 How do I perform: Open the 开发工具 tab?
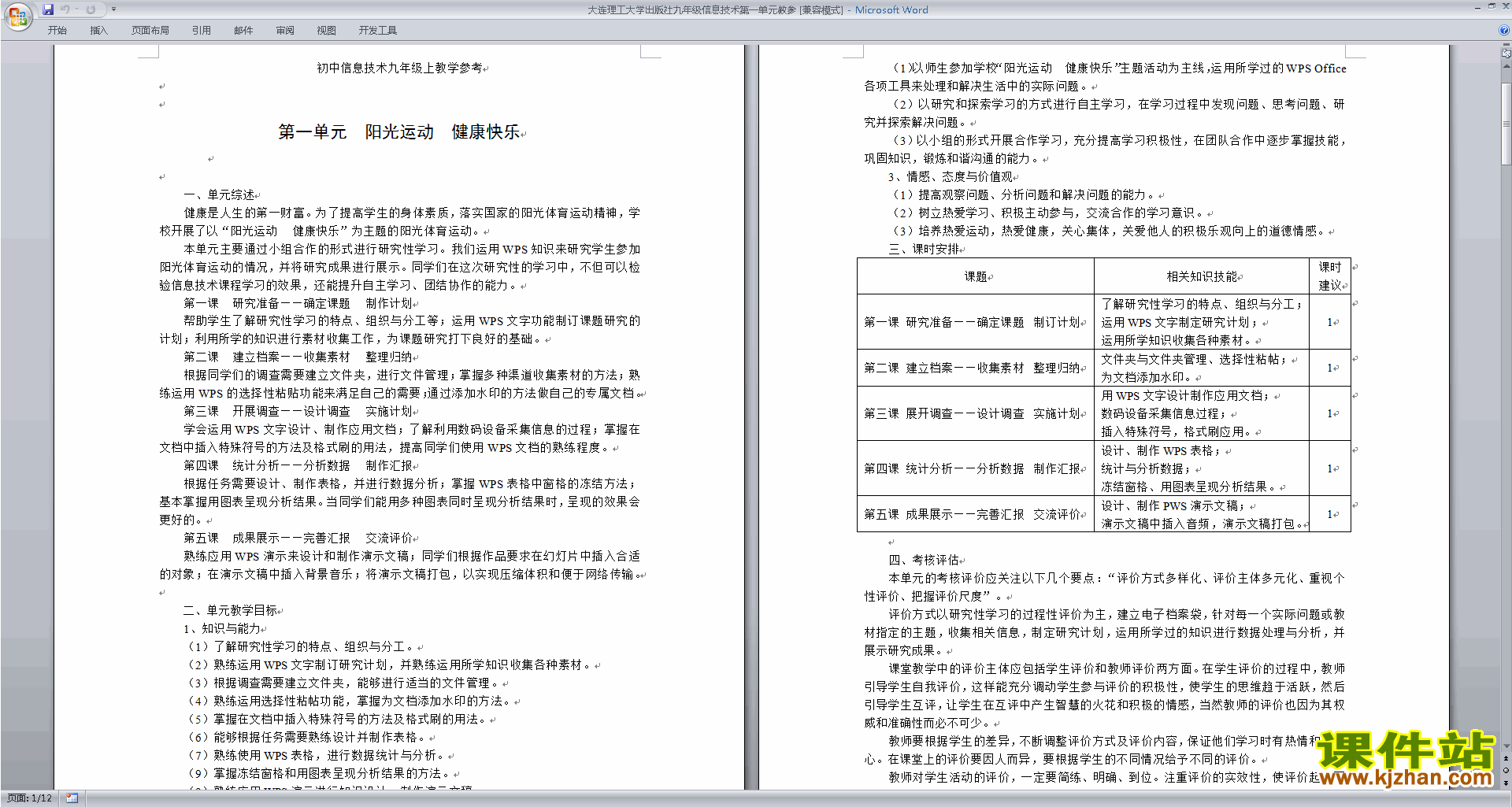coord(377,30)
